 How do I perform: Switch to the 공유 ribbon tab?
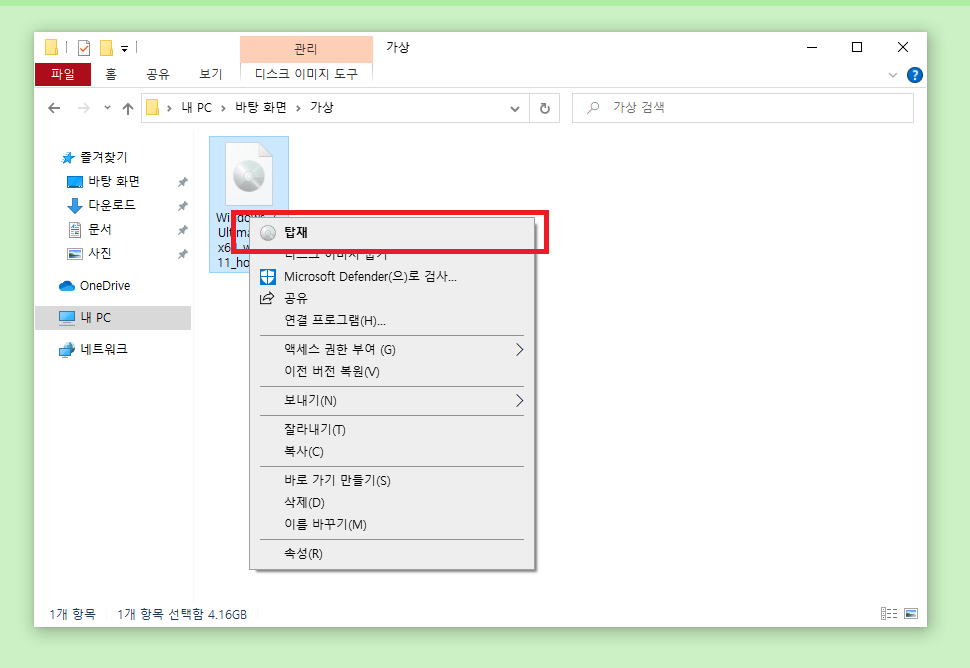158,74
